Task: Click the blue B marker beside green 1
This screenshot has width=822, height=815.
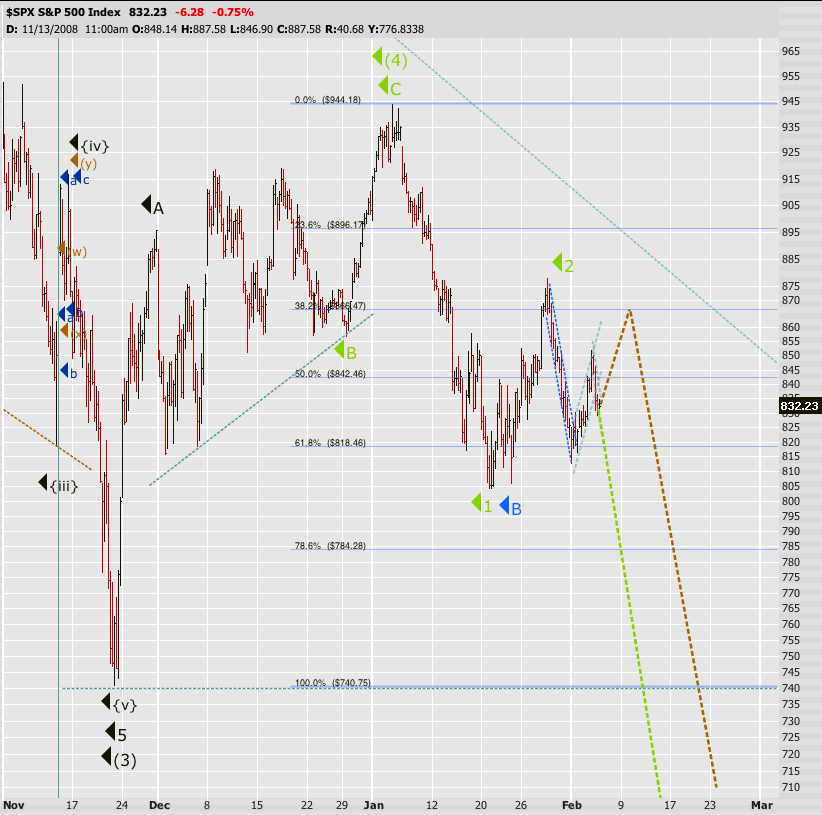Action: 511,507
